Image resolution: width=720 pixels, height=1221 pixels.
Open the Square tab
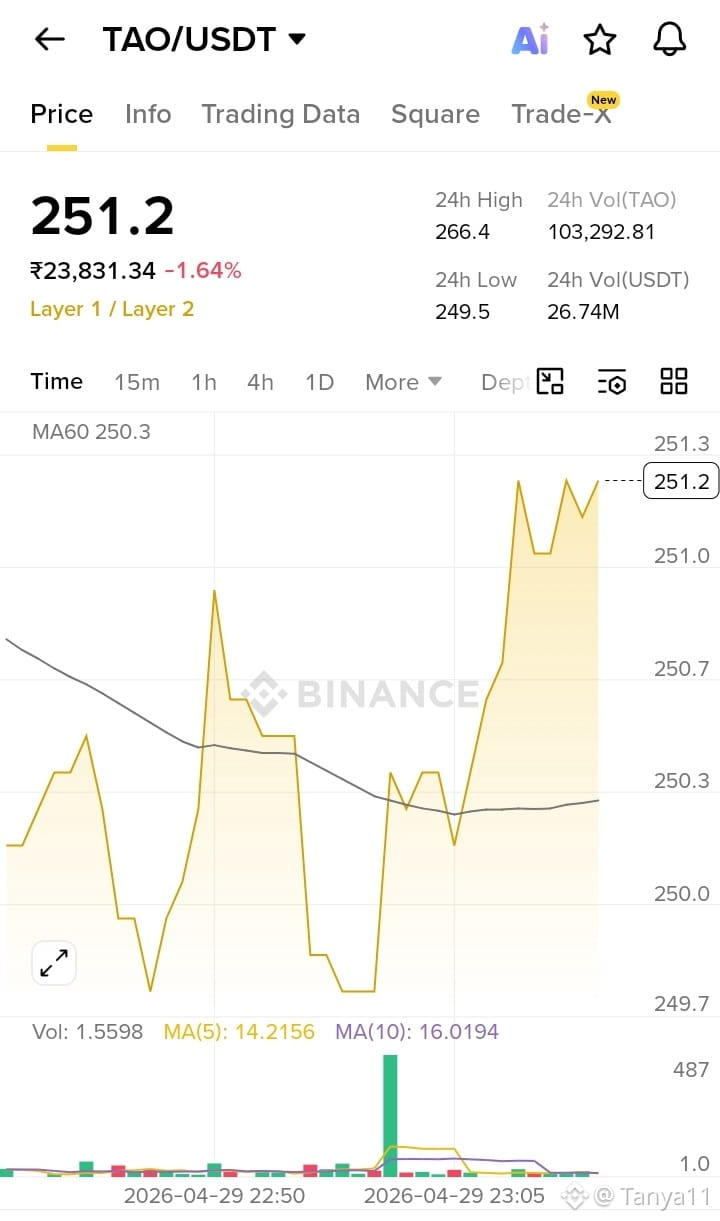[x=435, y=114]
